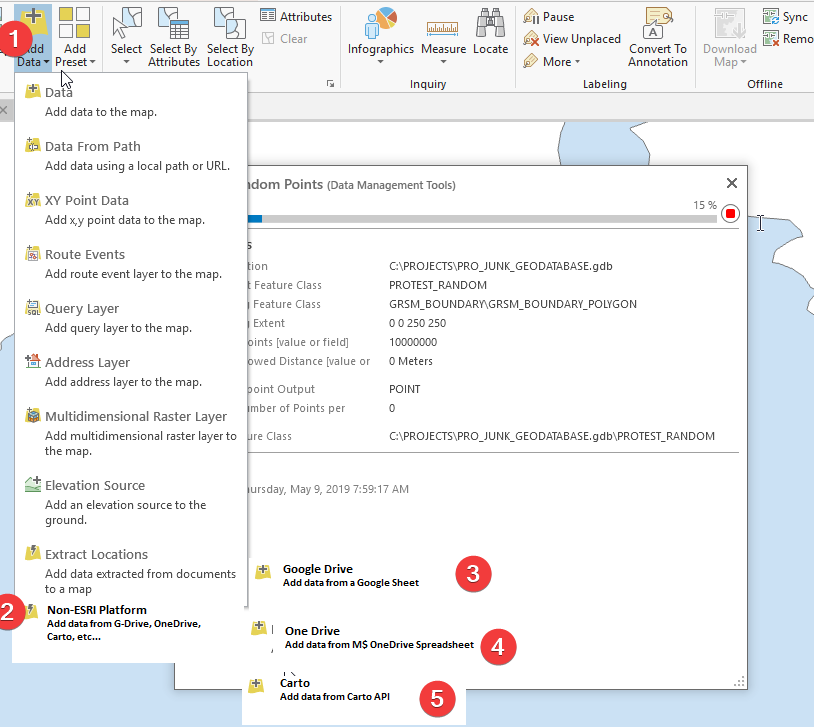Click the Extract Locations icon
The width and height of the screenshot is (814, 727).
point(33,553)
